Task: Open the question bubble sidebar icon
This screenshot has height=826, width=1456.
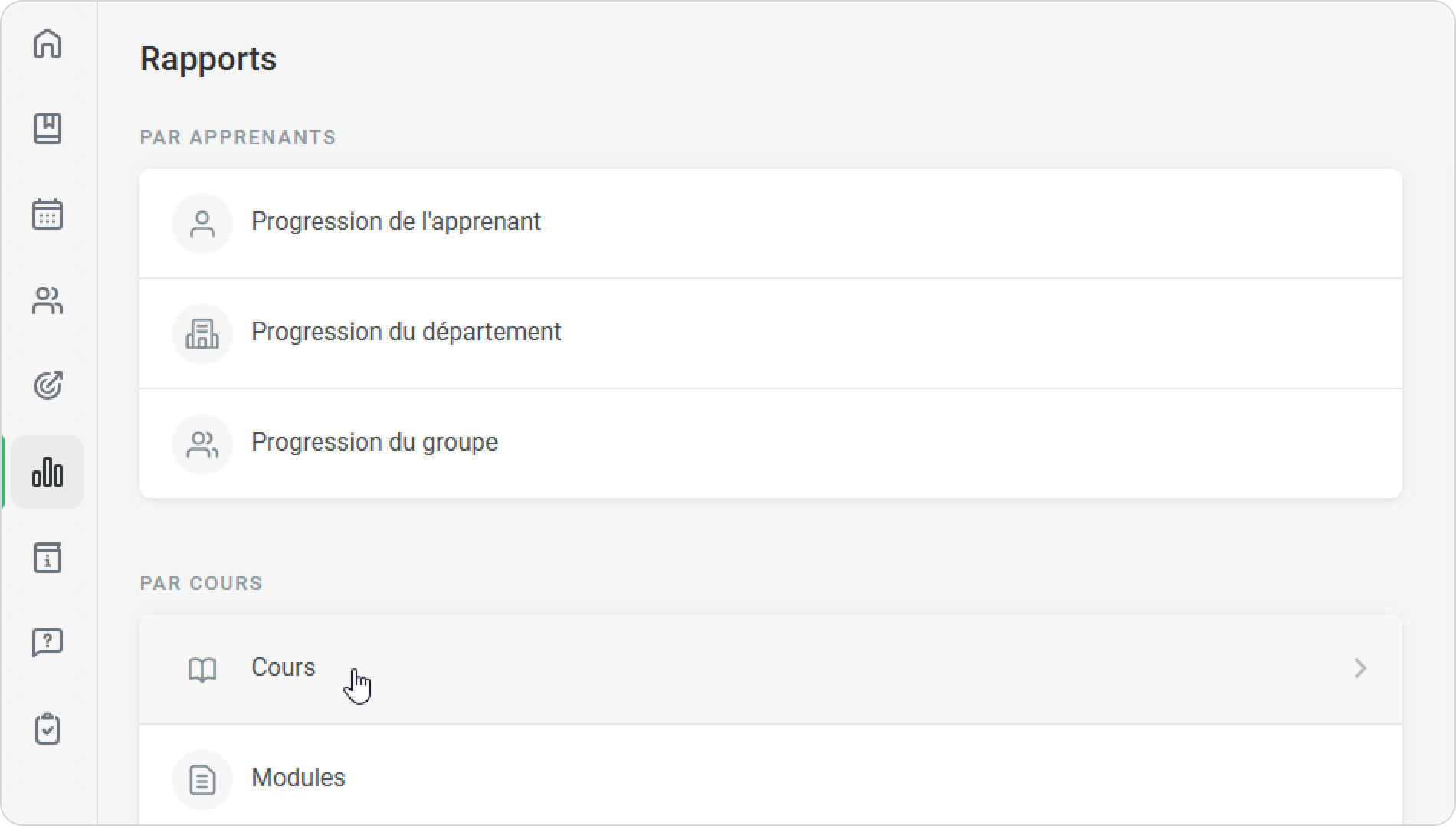Action: (x=48, y=643)
